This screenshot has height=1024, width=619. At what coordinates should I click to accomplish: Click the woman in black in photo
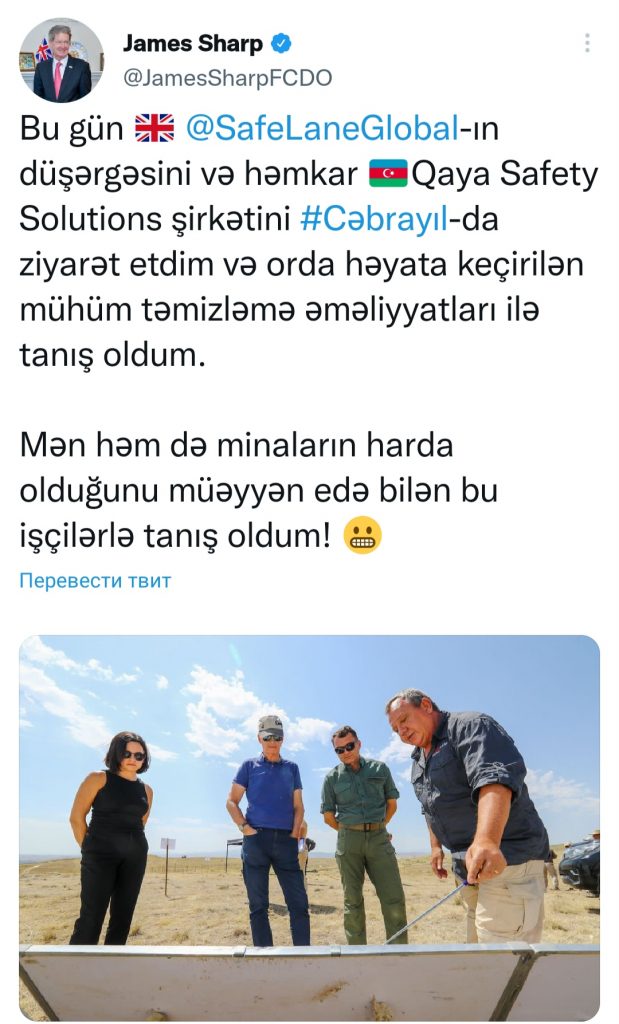click(112, 837)
